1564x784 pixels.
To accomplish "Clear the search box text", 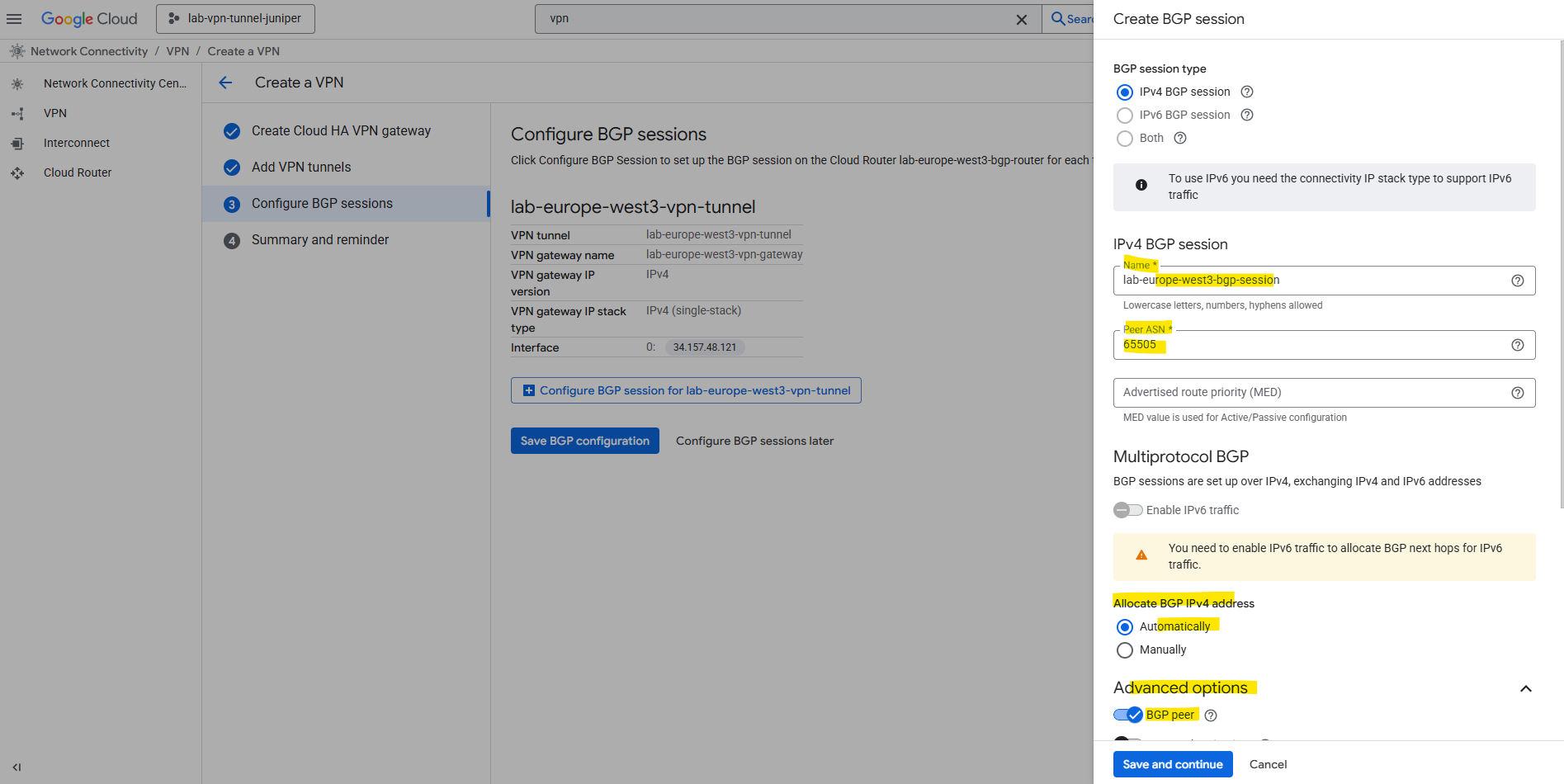I will tap(1021, 19).
